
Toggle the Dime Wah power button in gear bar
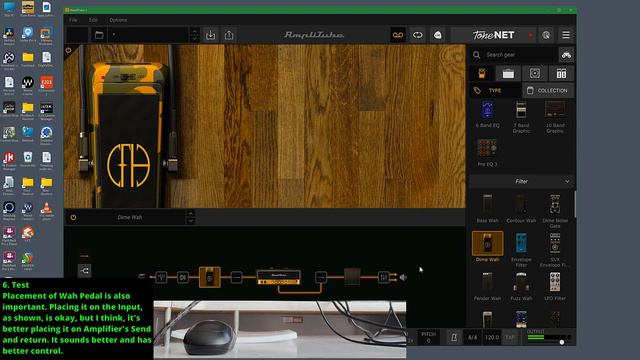[73, 218]
